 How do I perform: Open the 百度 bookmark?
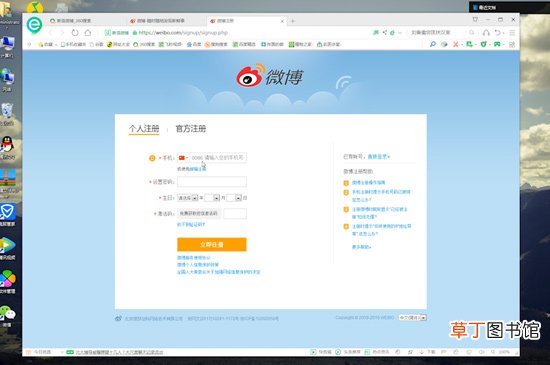coord(194,45)
